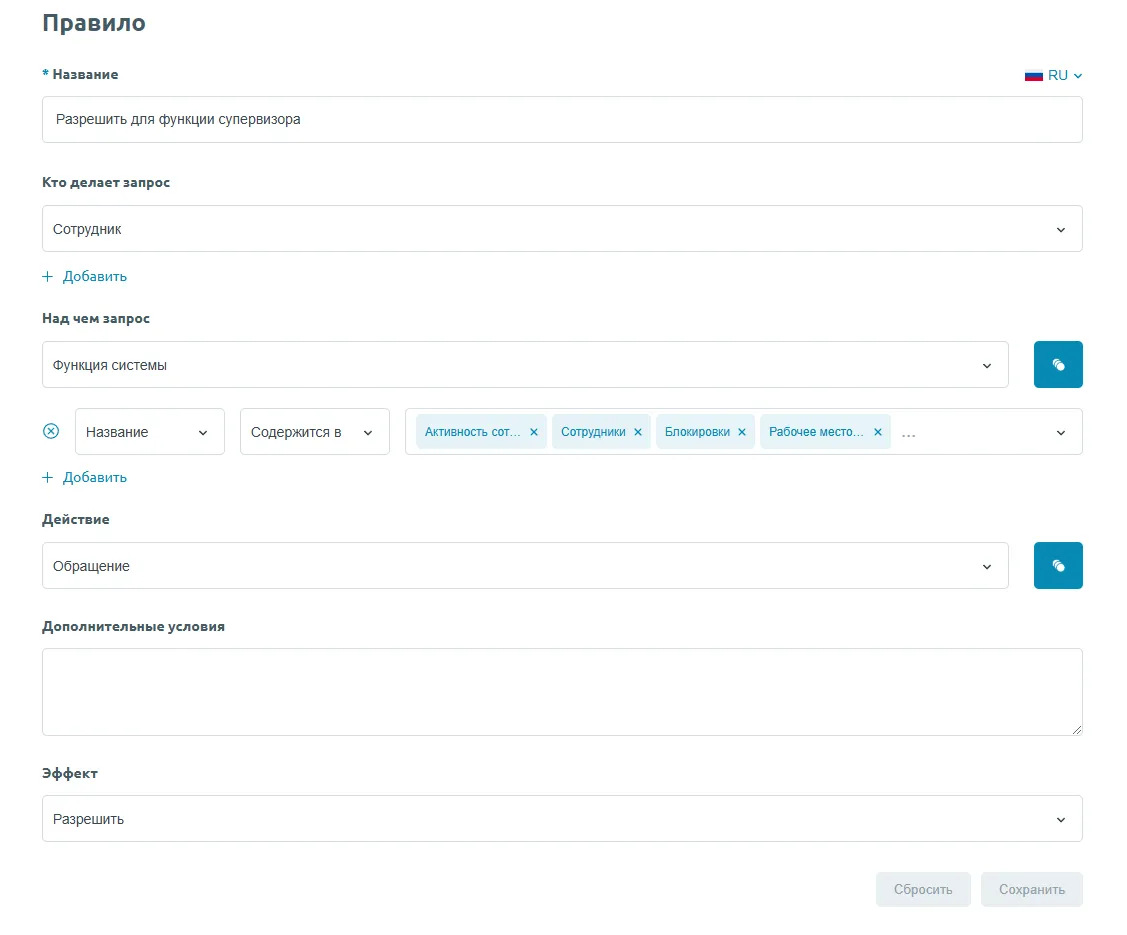Click "Добавить" under Над чем запрос
This screenshot has width=1127, height=935.
[85, 477]
